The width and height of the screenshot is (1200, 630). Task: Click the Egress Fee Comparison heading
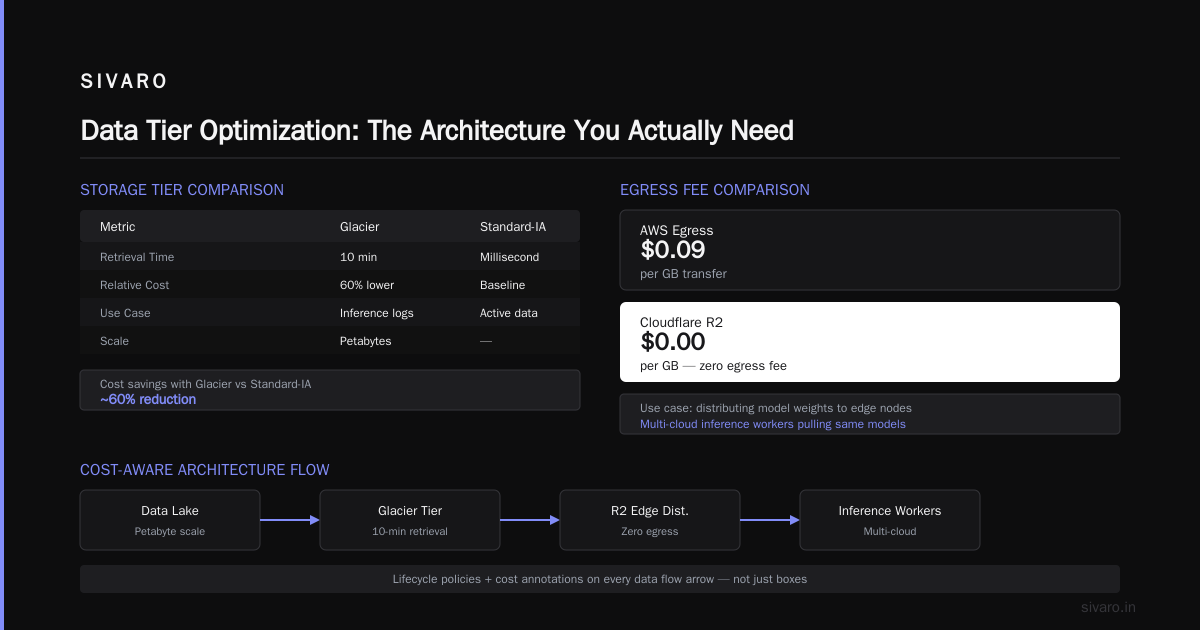(x=715, y=190)
